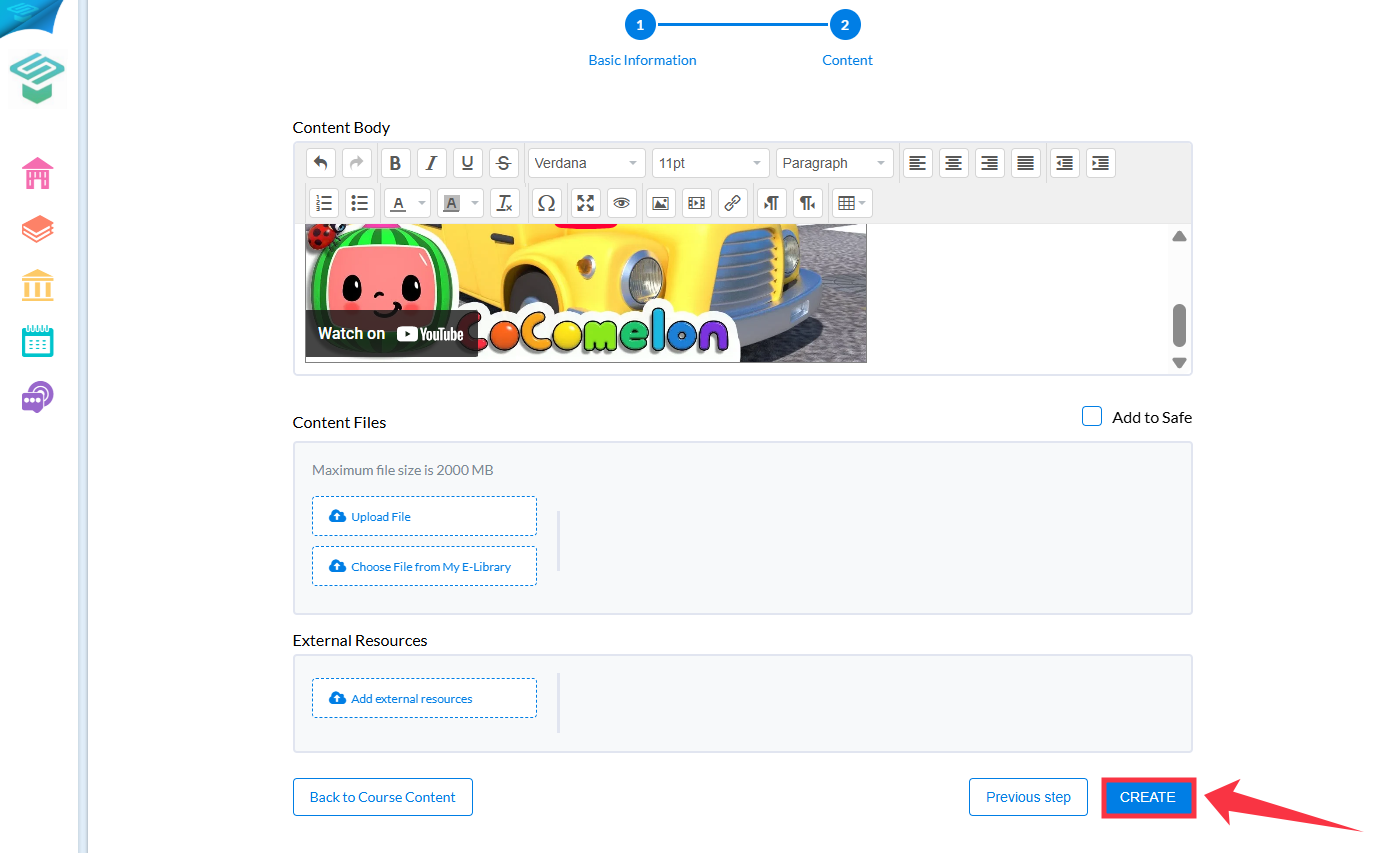
Task: Choose File from My E-Library
Action: point(424,566)
